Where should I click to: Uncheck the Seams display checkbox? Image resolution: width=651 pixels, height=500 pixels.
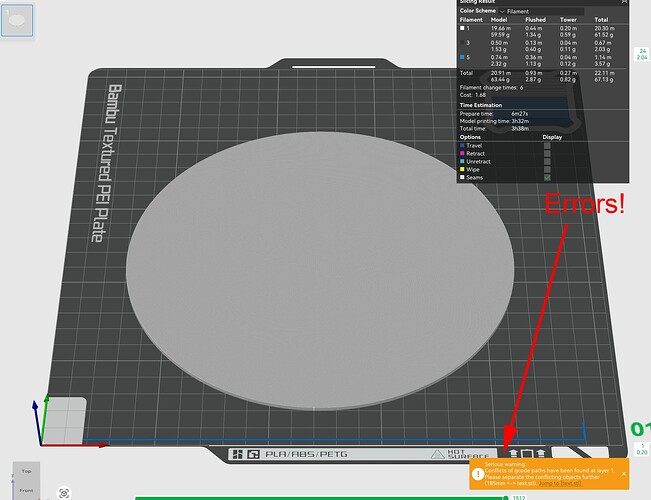[547, 177]
